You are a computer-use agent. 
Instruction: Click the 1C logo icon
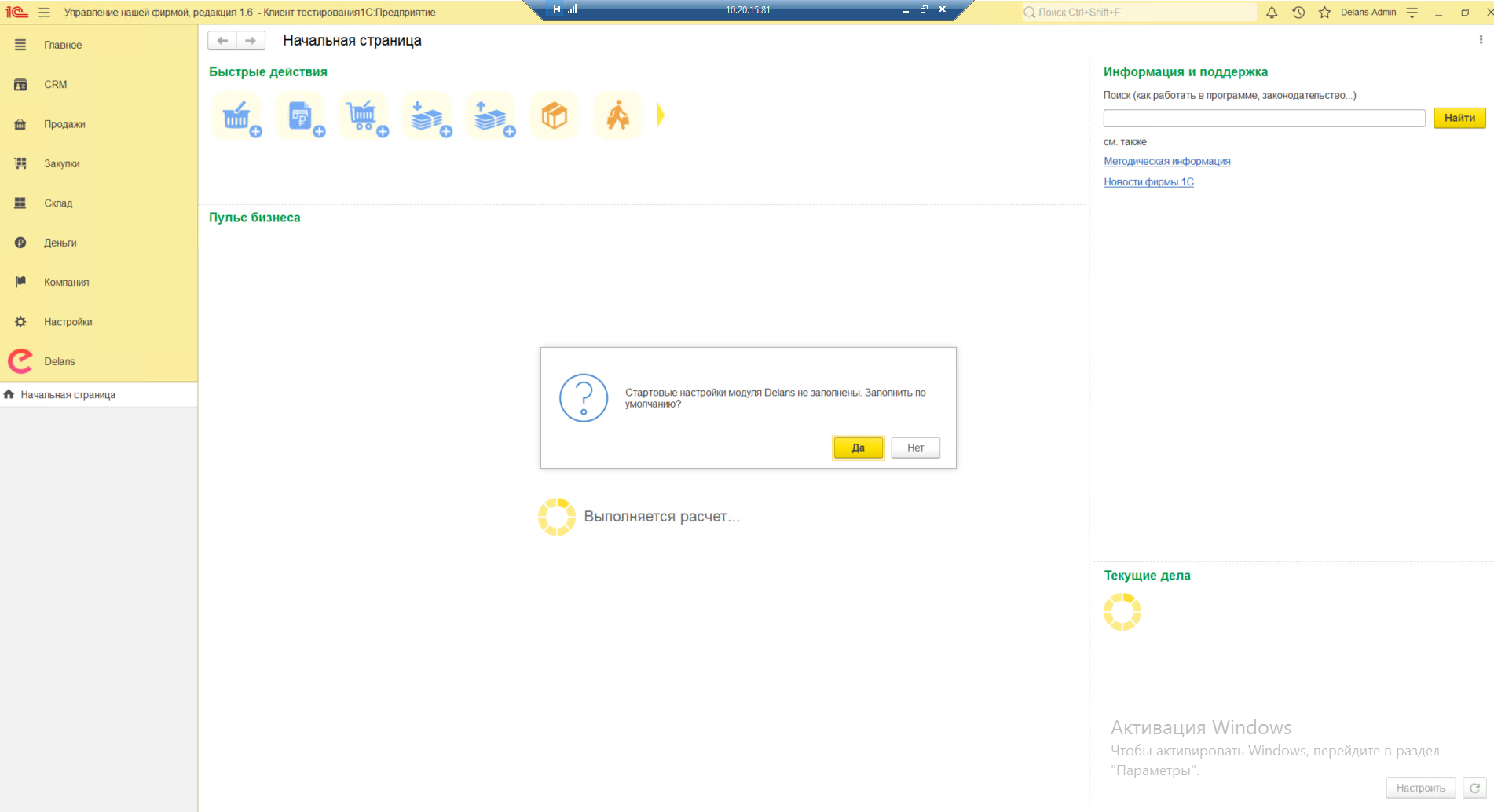(x=16, y=12)
